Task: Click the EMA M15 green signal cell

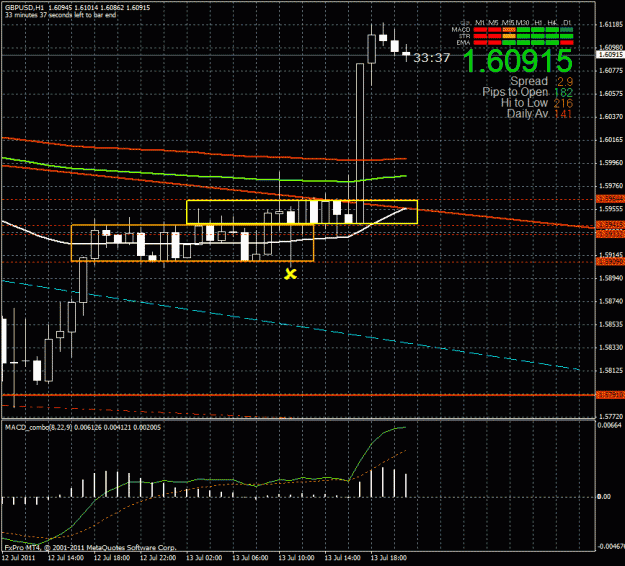Action: [509, 42]
